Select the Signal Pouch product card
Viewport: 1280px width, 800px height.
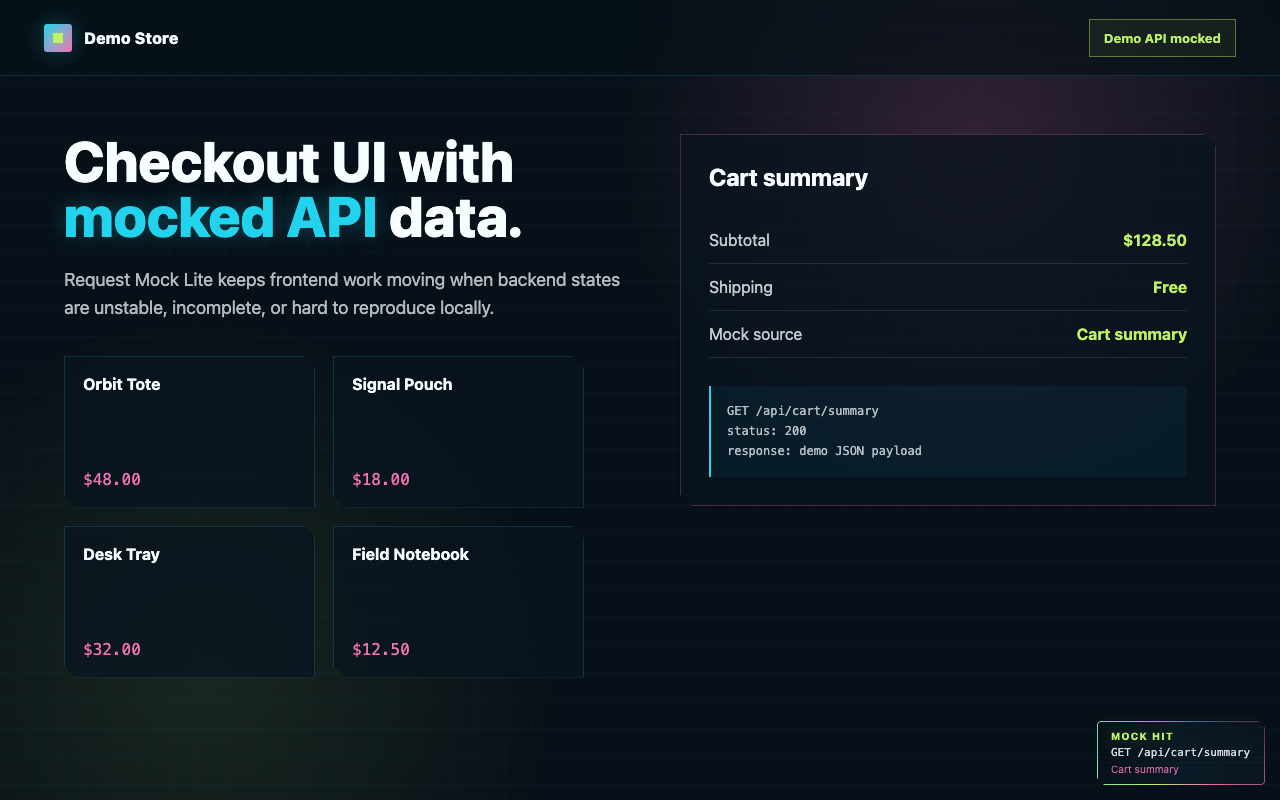(x=458, y=432)
